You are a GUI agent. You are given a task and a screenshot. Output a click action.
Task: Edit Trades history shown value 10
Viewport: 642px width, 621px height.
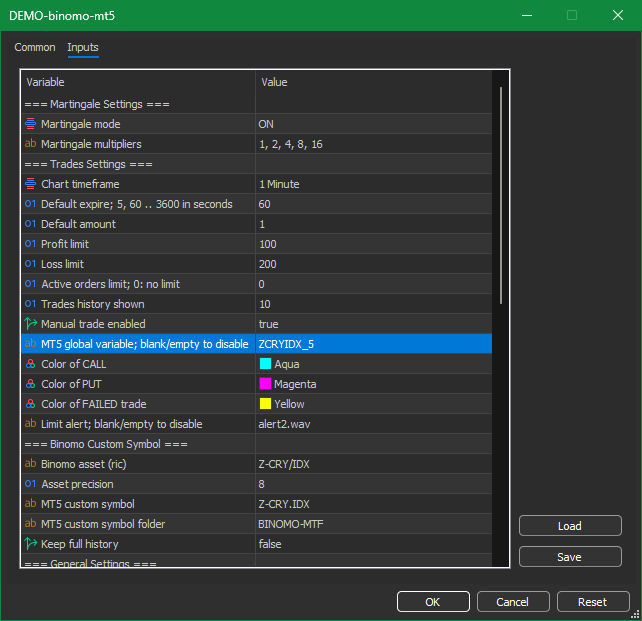tap(373, 304)
